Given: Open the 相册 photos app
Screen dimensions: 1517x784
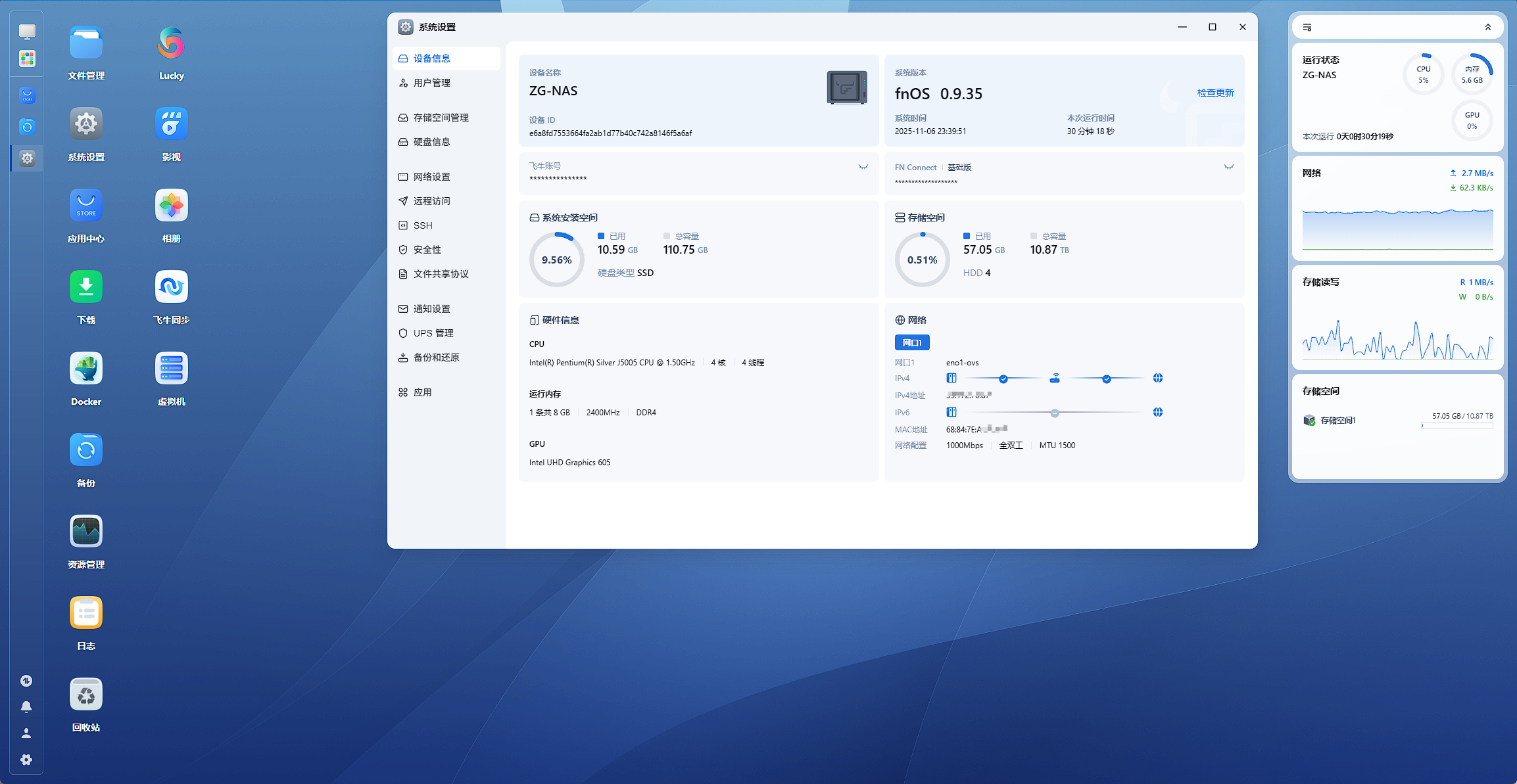Looking at the screenshot, I should coord(171,206).
